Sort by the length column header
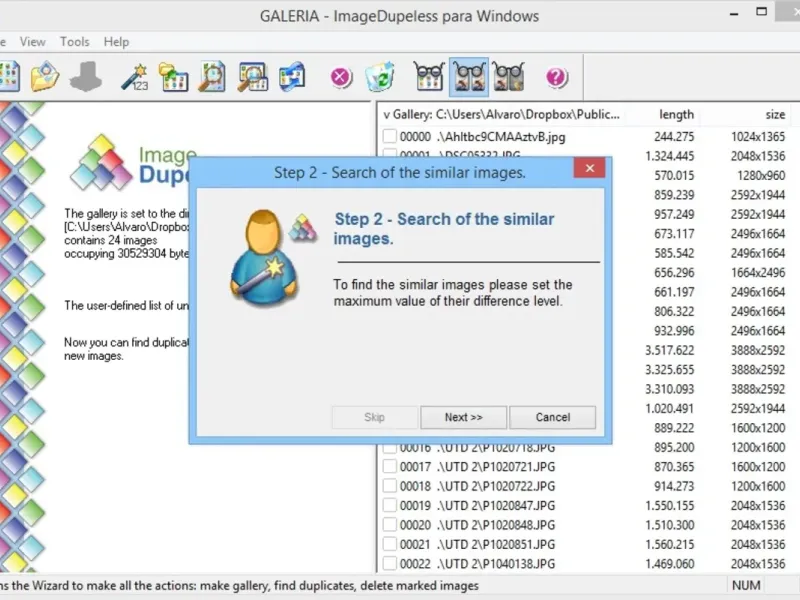This screenshot has width=800, height=600. (676, 114)
